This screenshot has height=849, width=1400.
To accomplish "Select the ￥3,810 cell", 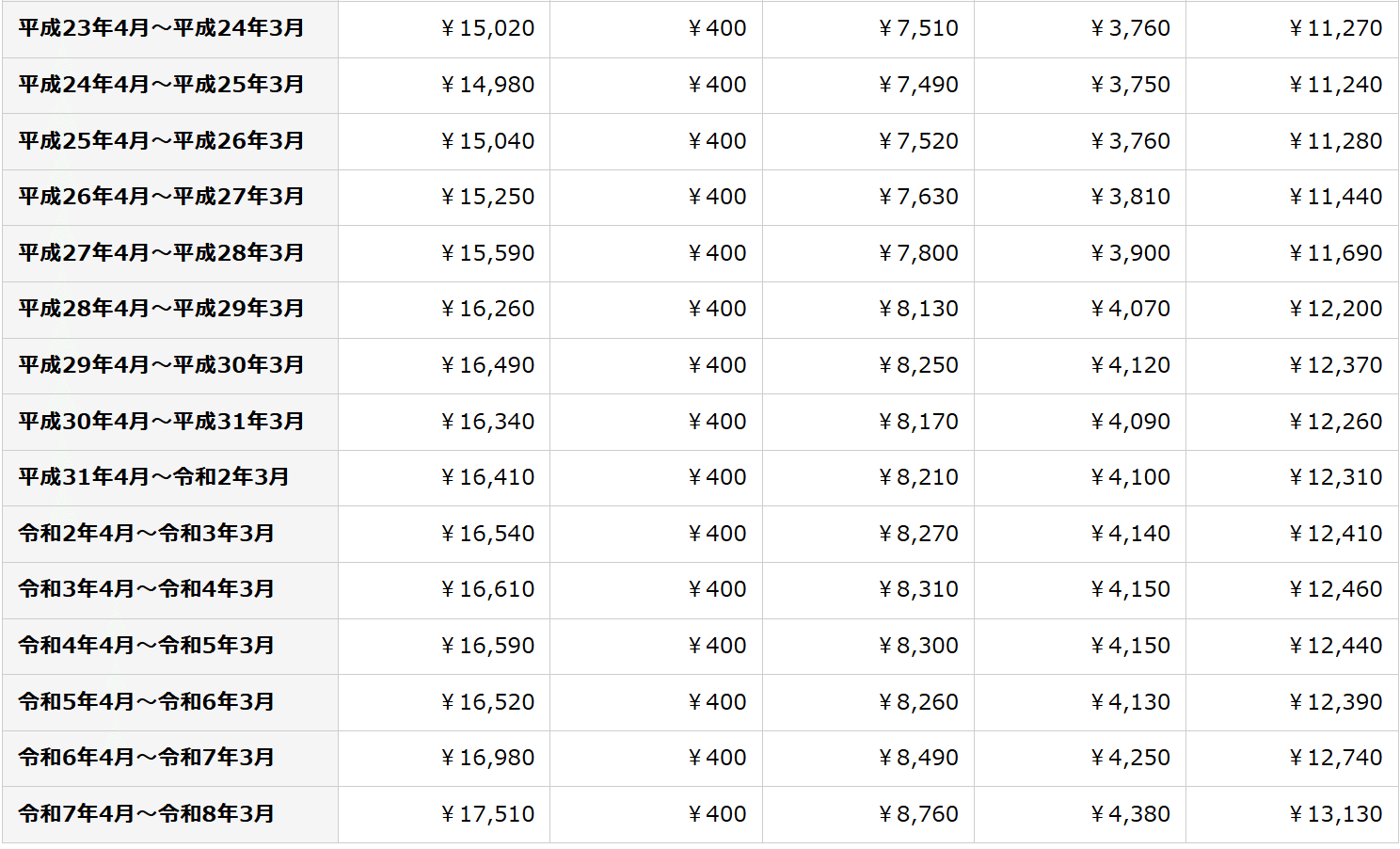I will click(1080, 198).
